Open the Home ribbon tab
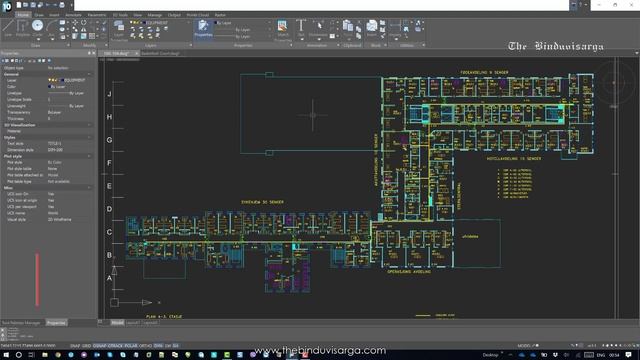Screen dimensions: 640x360 (x=23, y=15)
